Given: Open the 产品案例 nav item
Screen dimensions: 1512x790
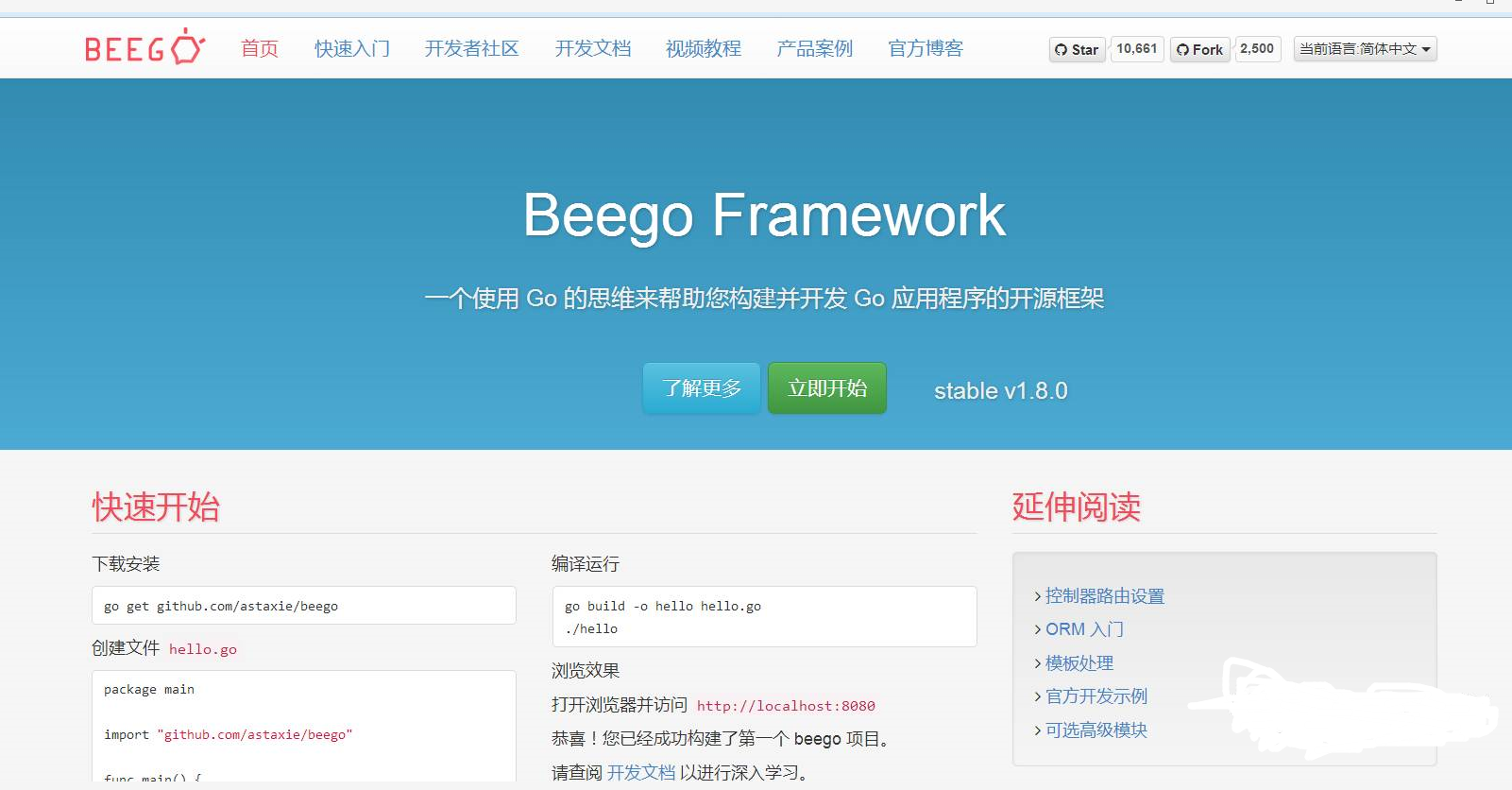Looking at the screenshot, I should (815, 48).
